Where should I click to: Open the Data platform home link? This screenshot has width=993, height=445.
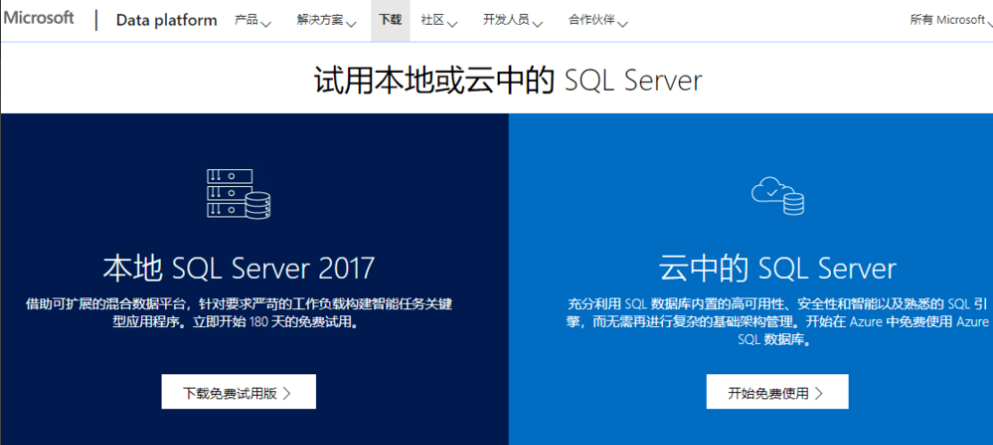pos(167,20)
